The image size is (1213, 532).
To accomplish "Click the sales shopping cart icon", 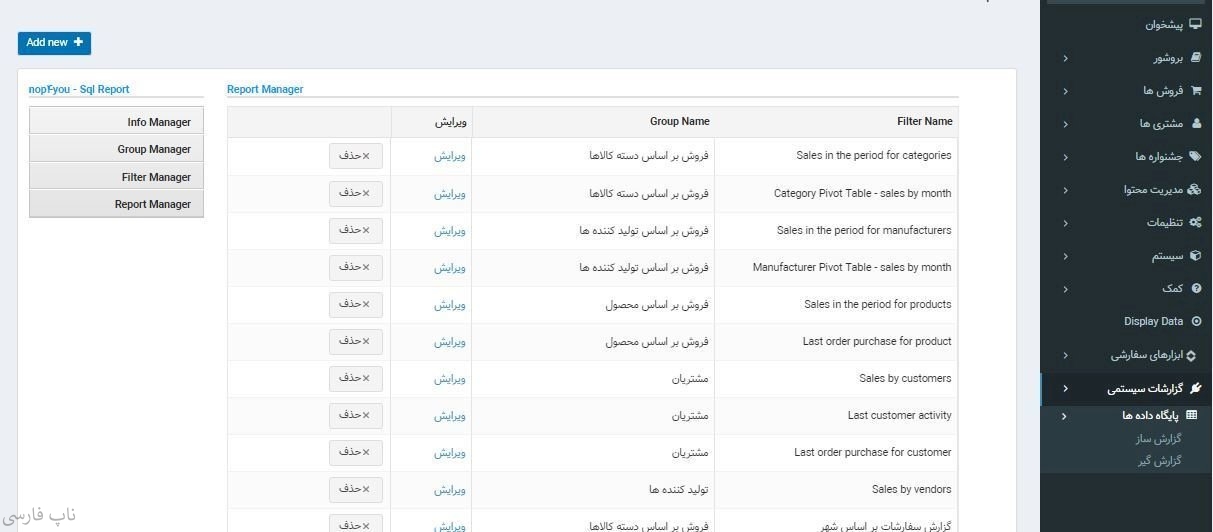I will (1195, 91).
